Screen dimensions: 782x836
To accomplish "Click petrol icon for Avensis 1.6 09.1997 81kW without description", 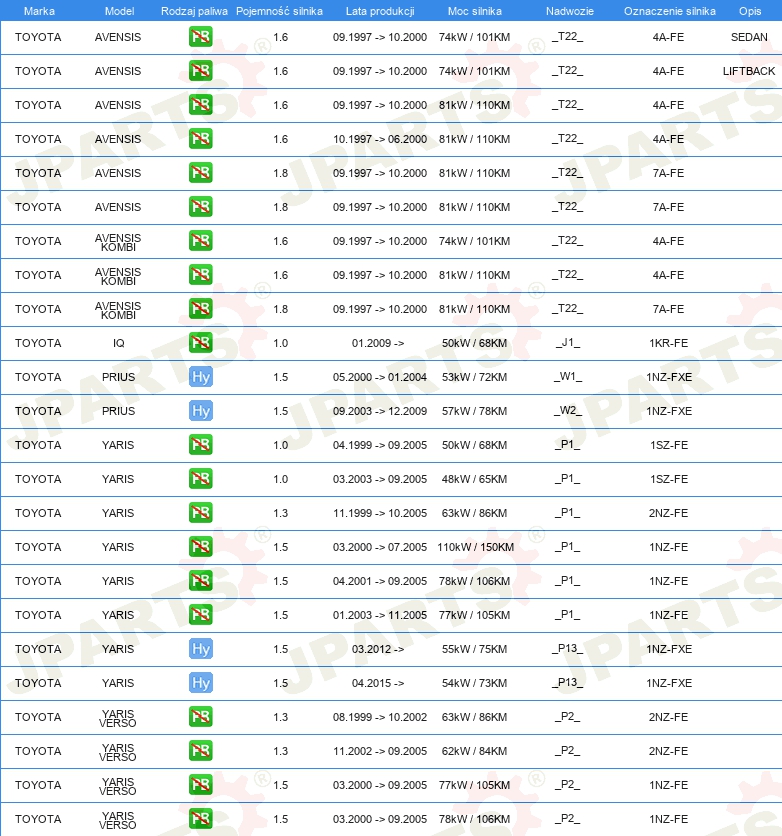I will point(200,105).
